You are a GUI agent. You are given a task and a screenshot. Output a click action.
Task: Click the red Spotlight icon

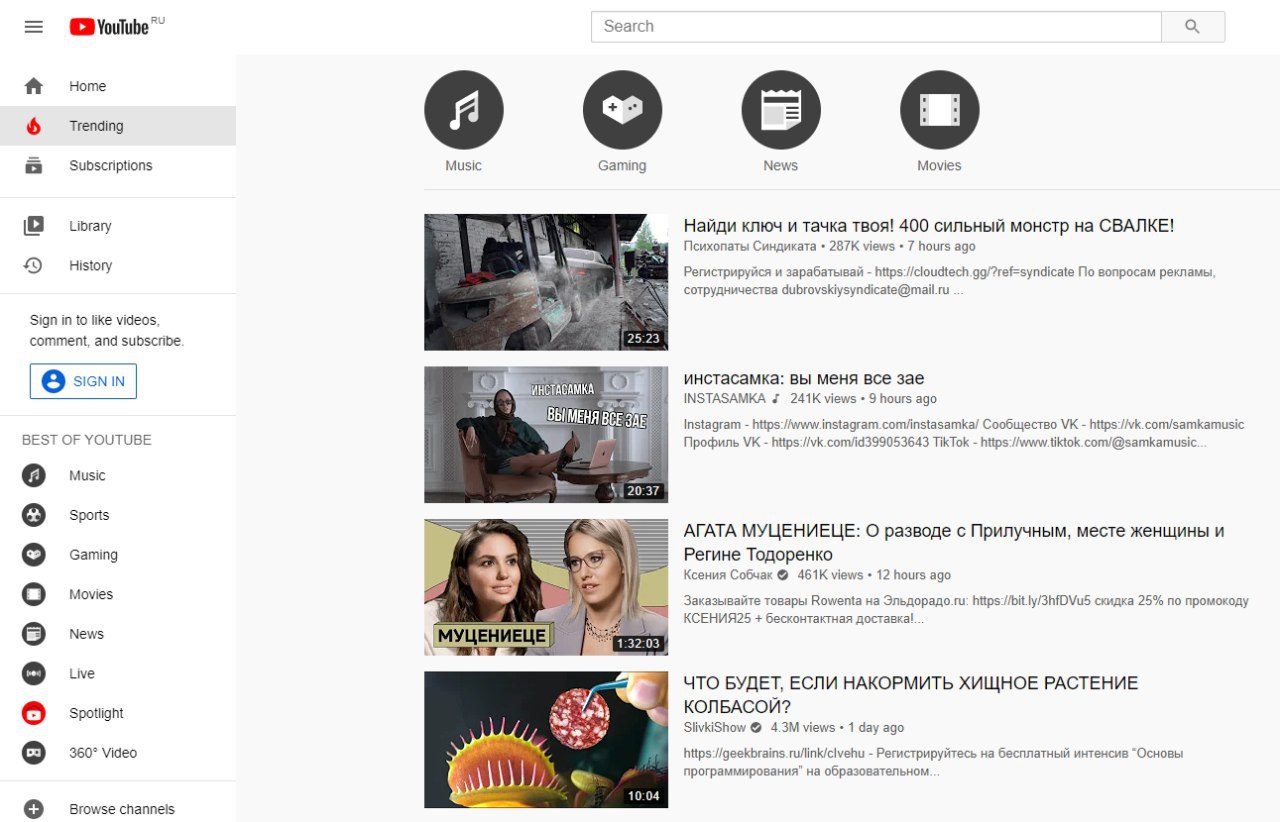34,713
